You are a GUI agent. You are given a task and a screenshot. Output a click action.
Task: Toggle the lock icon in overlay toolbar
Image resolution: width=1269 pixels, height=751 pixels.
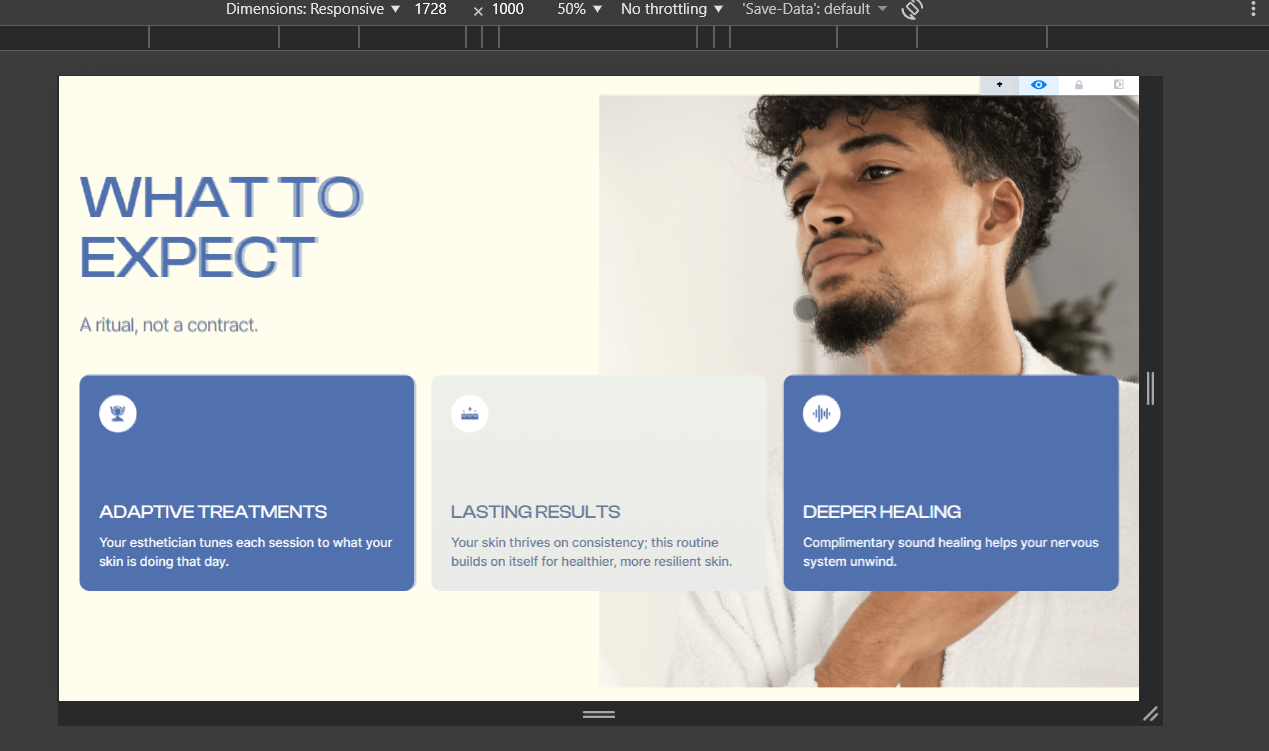coord(1079,85)
